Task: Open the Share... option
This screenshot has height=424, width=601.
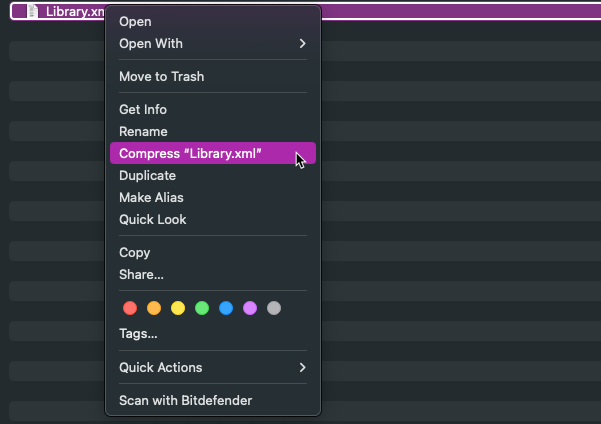Action: click(141, 275)
